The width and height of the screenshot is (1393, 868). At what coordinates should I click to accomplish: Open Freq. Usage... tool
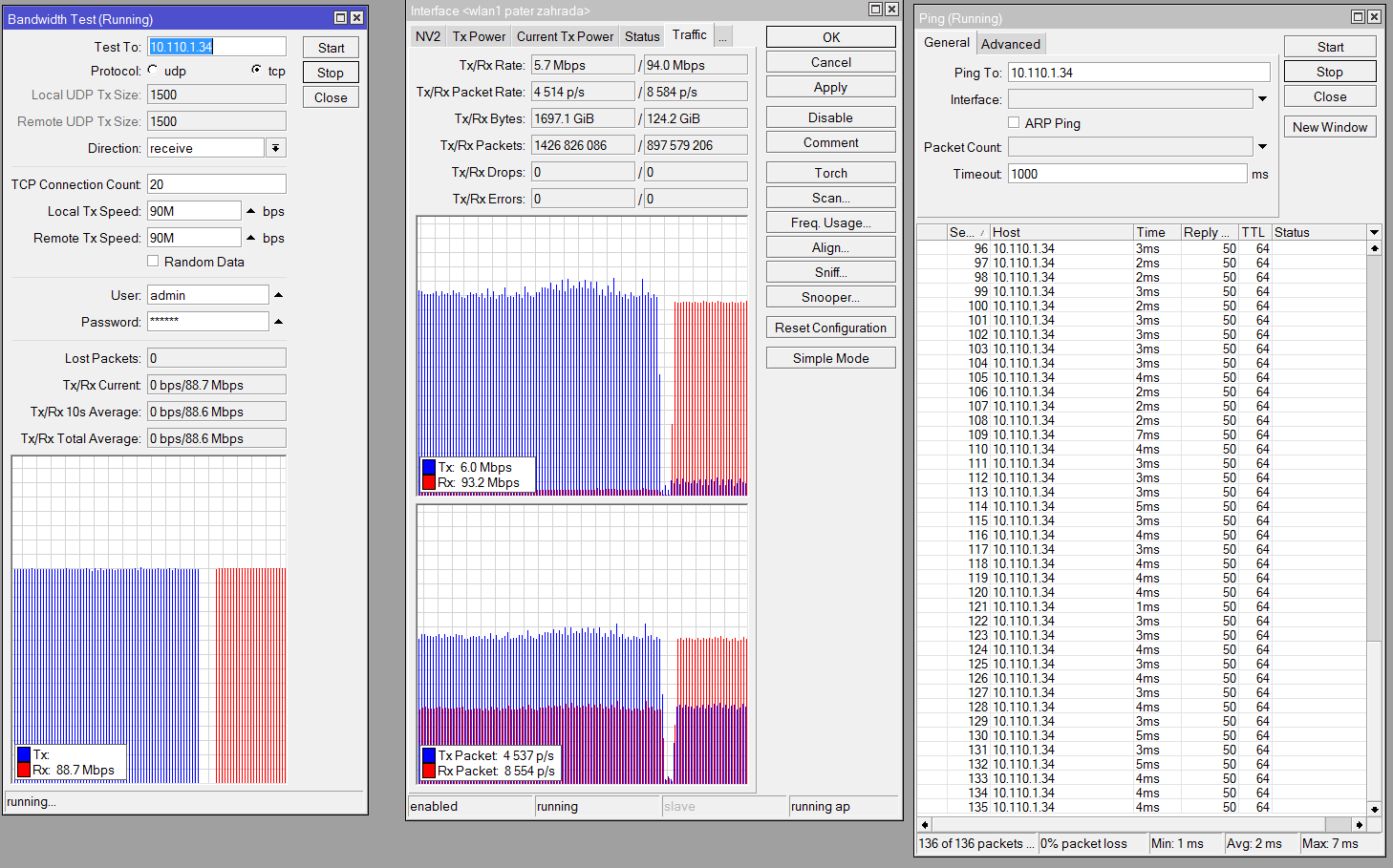coord(831,222)
